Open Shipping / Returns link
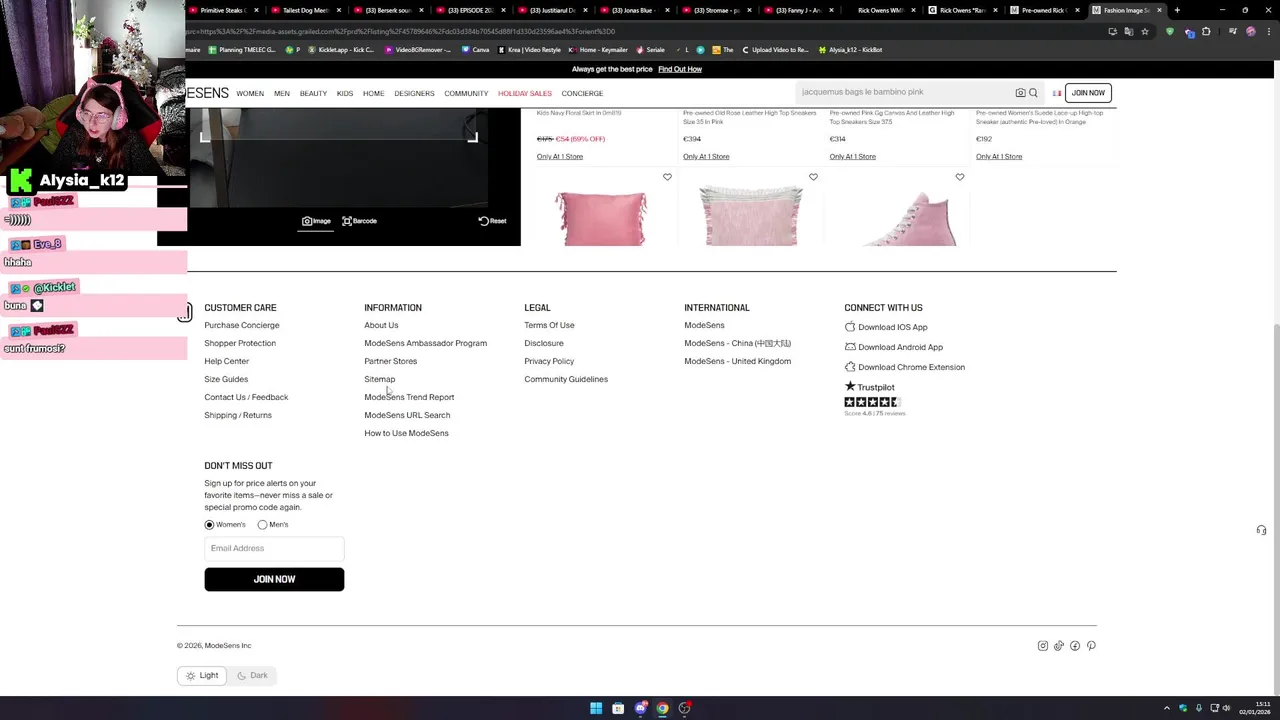The width and height of the screenshot is (1280, 720). (238, 416)
